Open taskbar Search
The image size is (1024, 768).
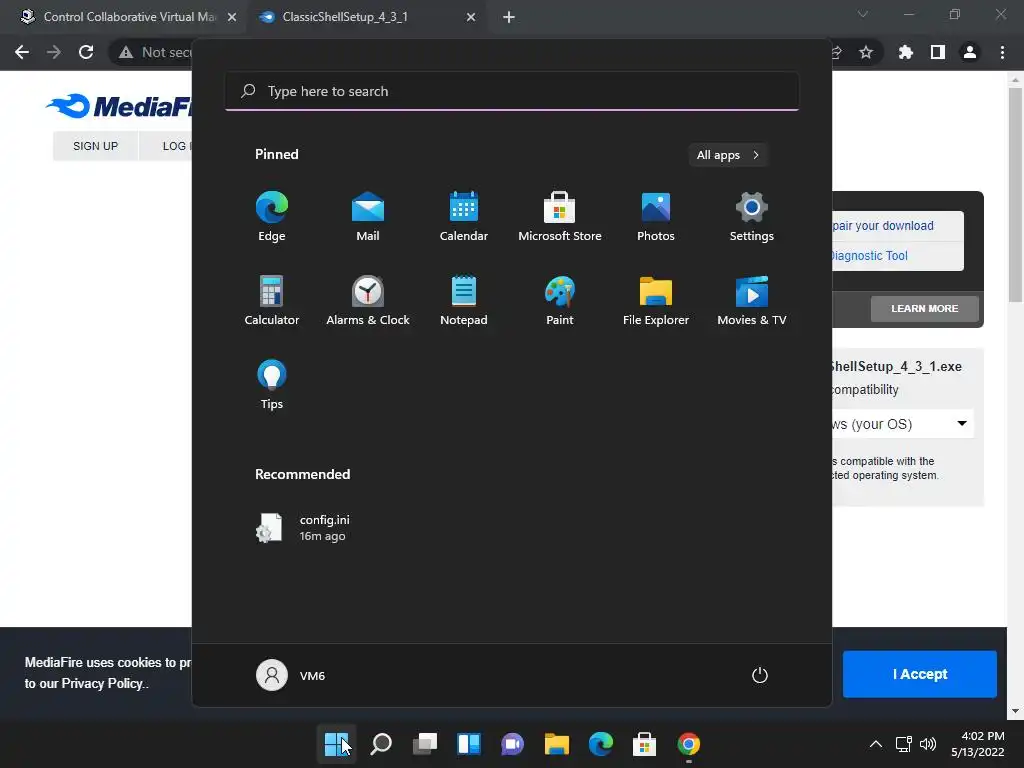[x=381, y=744]
